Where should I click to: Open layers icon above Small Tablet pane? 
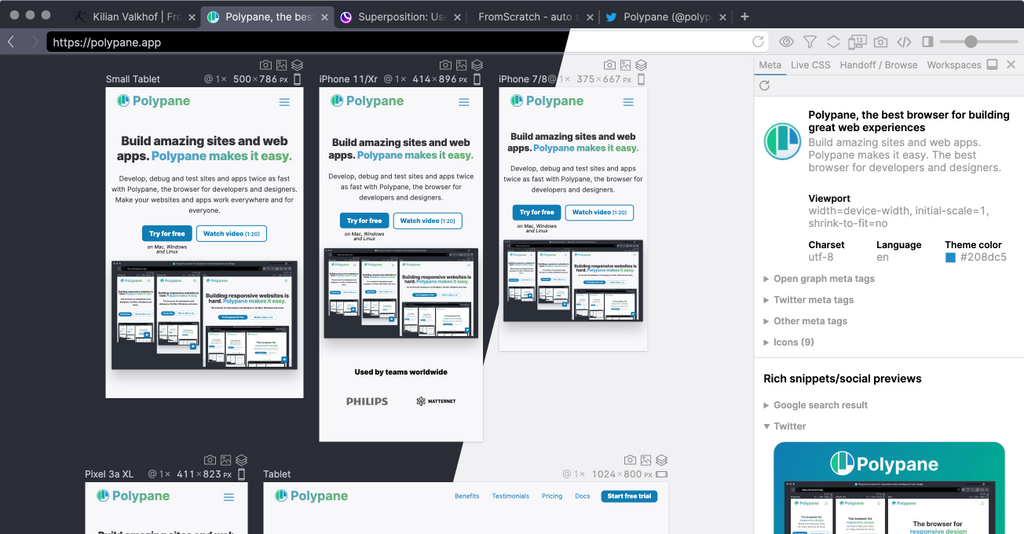click(297, 65)
